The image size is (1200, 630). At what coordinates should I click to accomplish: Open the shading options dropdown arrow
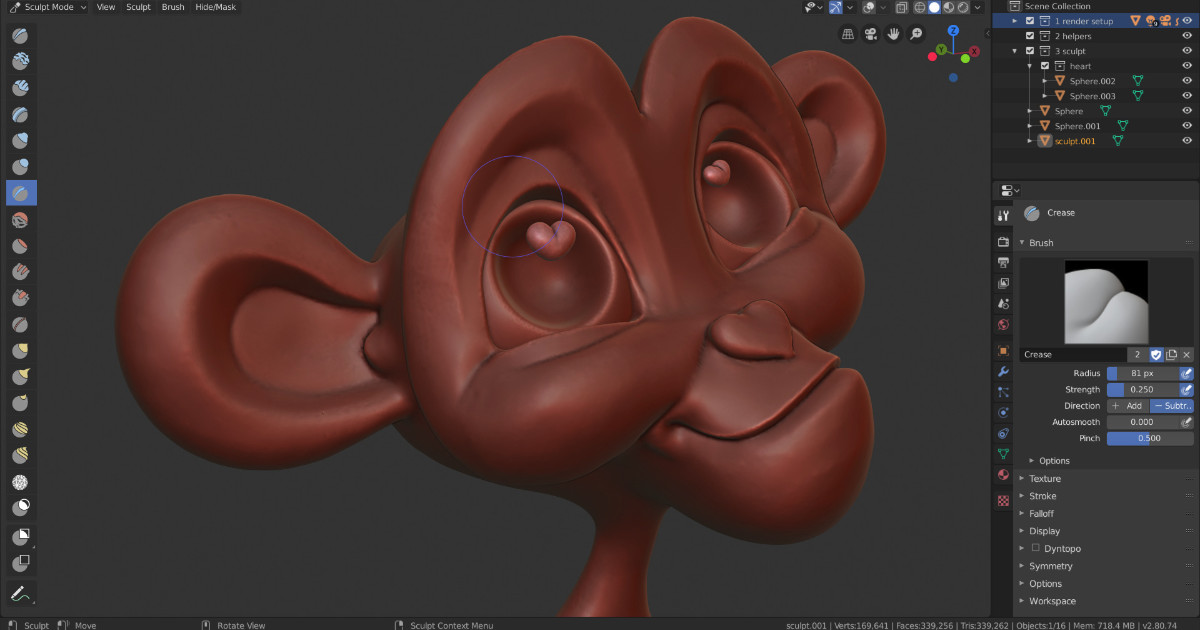coord(977,7)
